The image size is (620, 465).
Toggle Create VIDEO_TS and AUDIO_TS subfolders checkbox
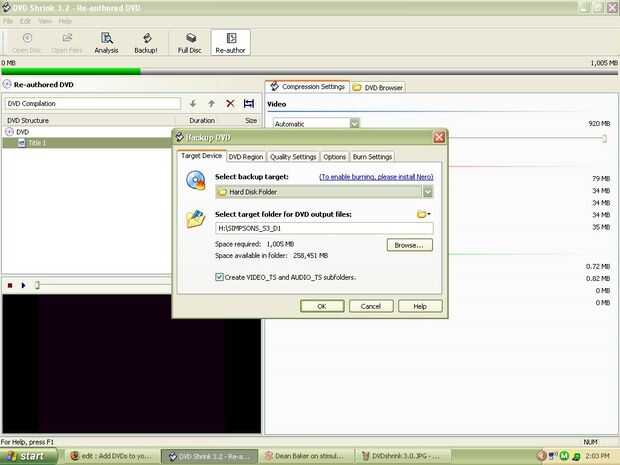pos(219,277)
